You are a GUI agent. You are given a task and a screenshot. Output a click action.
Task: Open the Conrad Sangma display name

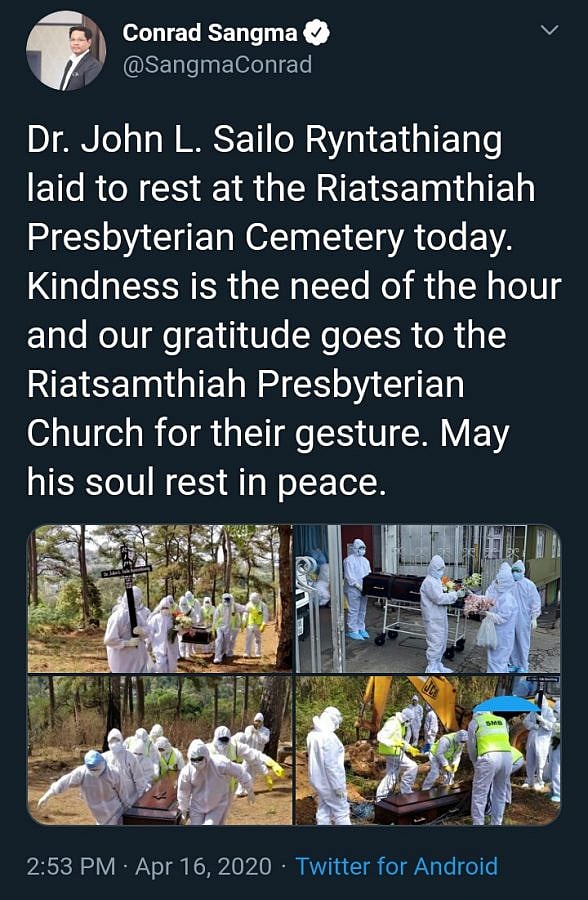point(210,33)
